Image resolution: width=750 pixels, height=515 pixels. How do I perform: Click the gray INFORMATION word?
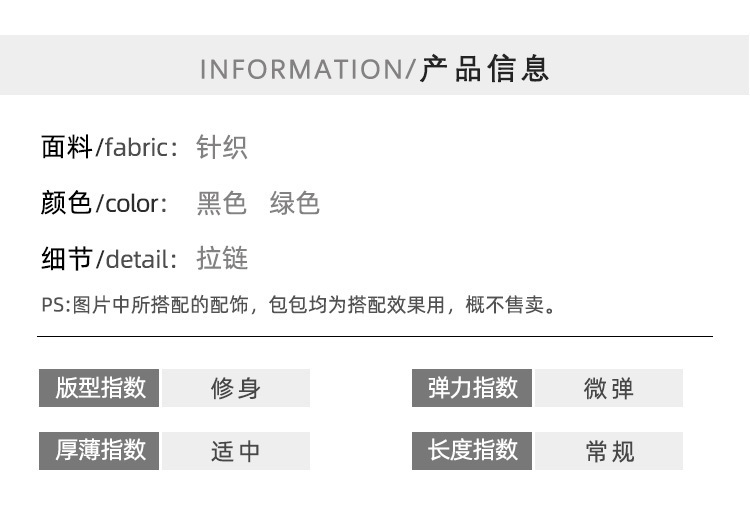tap(302, 69)
